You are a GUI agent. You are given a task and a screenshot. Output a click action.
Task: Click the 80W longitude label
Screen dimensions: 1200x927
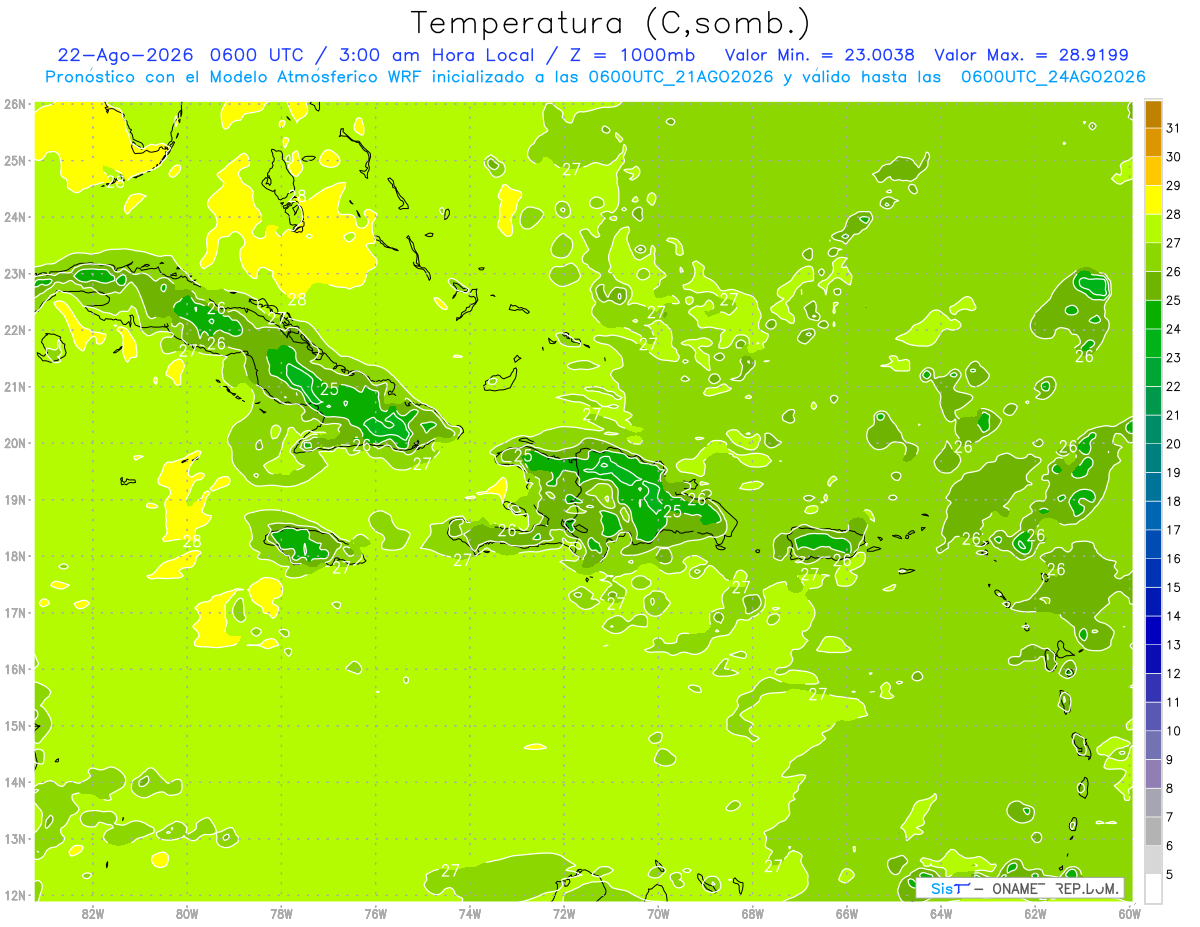pos(187,913)
